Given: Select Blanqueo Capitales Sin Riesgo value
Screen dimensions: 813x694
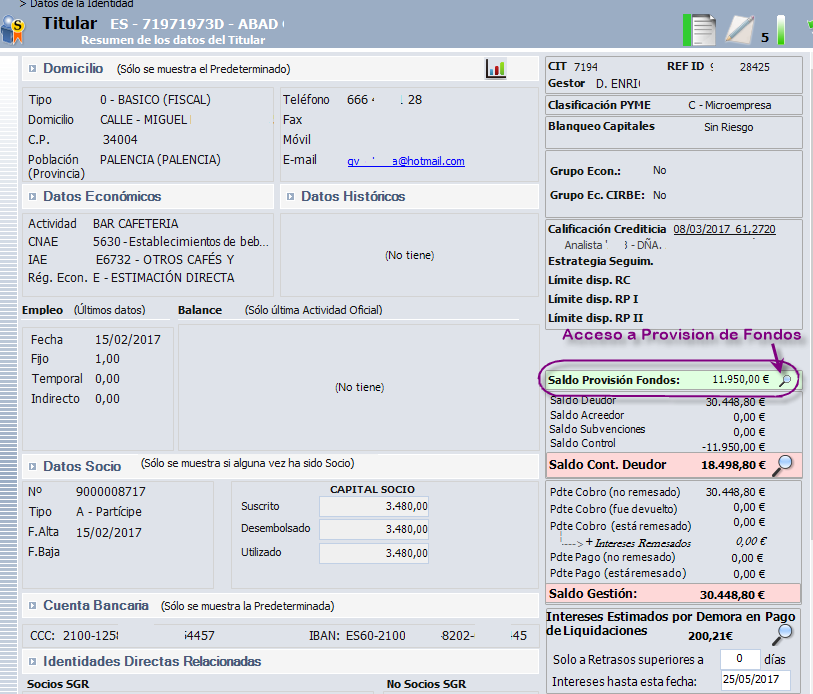Looking at the screenshot, I should pos(728,127).
